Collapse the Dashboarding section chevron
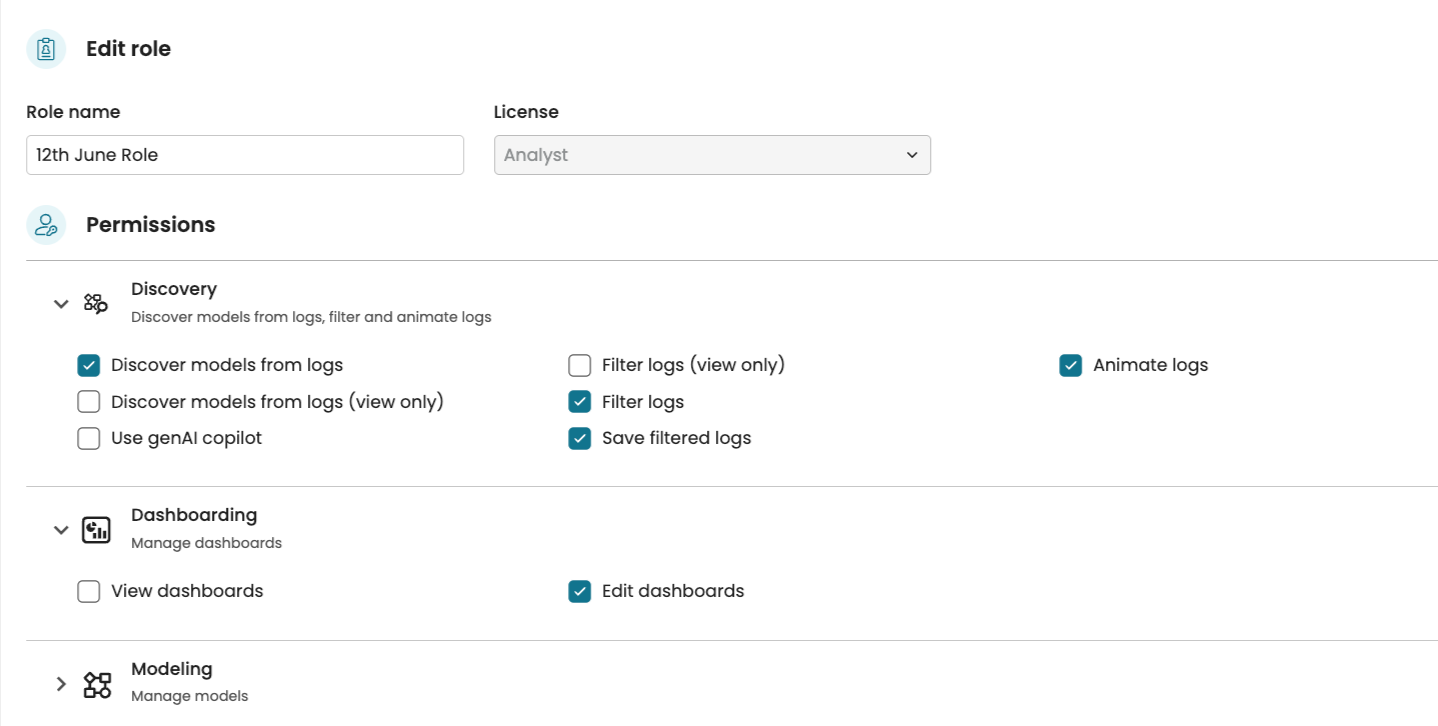1438x726 pixels. coord(61,529)
